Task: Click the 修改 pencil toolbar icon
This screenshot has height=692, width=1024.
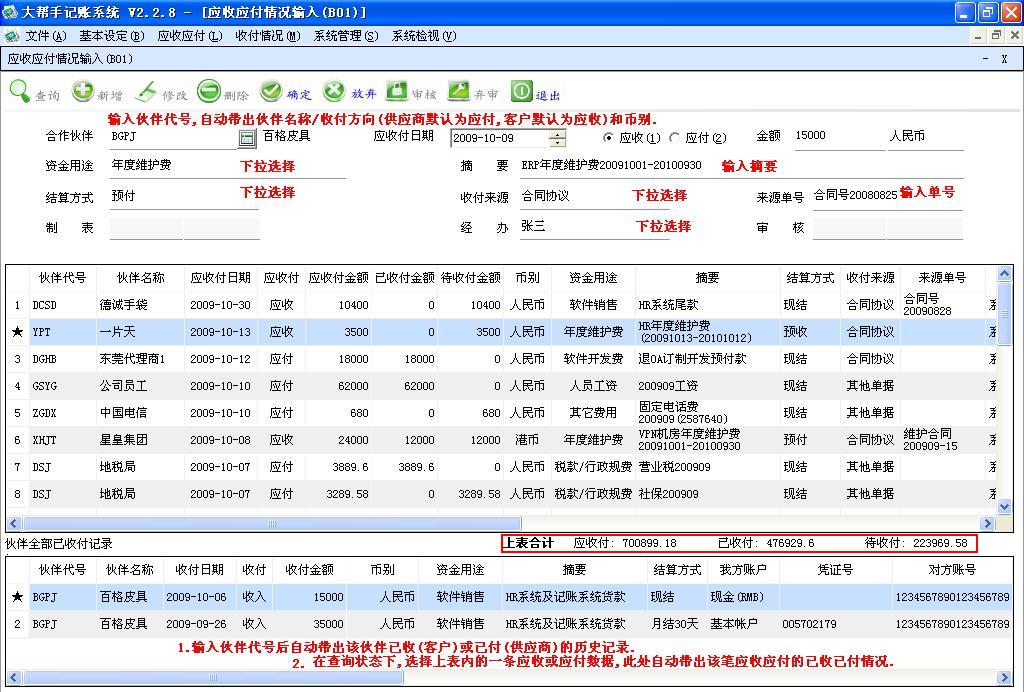Action: pos(146,91)
